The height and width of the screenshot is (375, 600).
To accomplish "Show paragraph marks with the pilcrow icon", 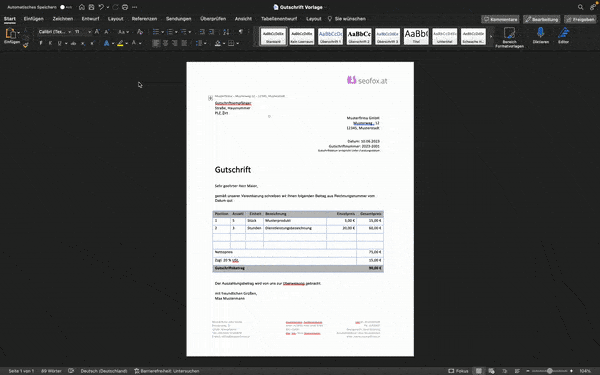I will (241, 32).
